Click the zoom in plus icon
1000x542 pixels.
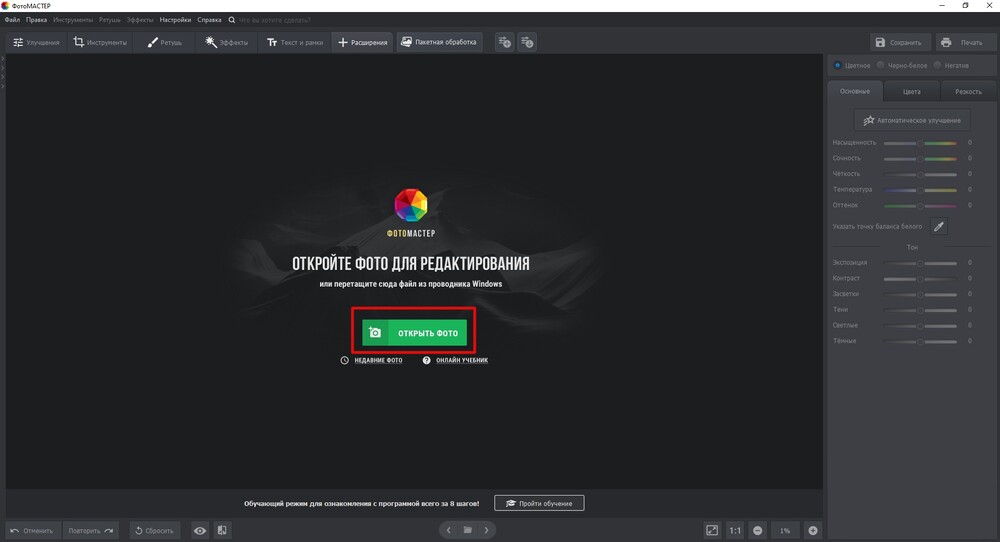pyautogui.click(x=813, y=530)
